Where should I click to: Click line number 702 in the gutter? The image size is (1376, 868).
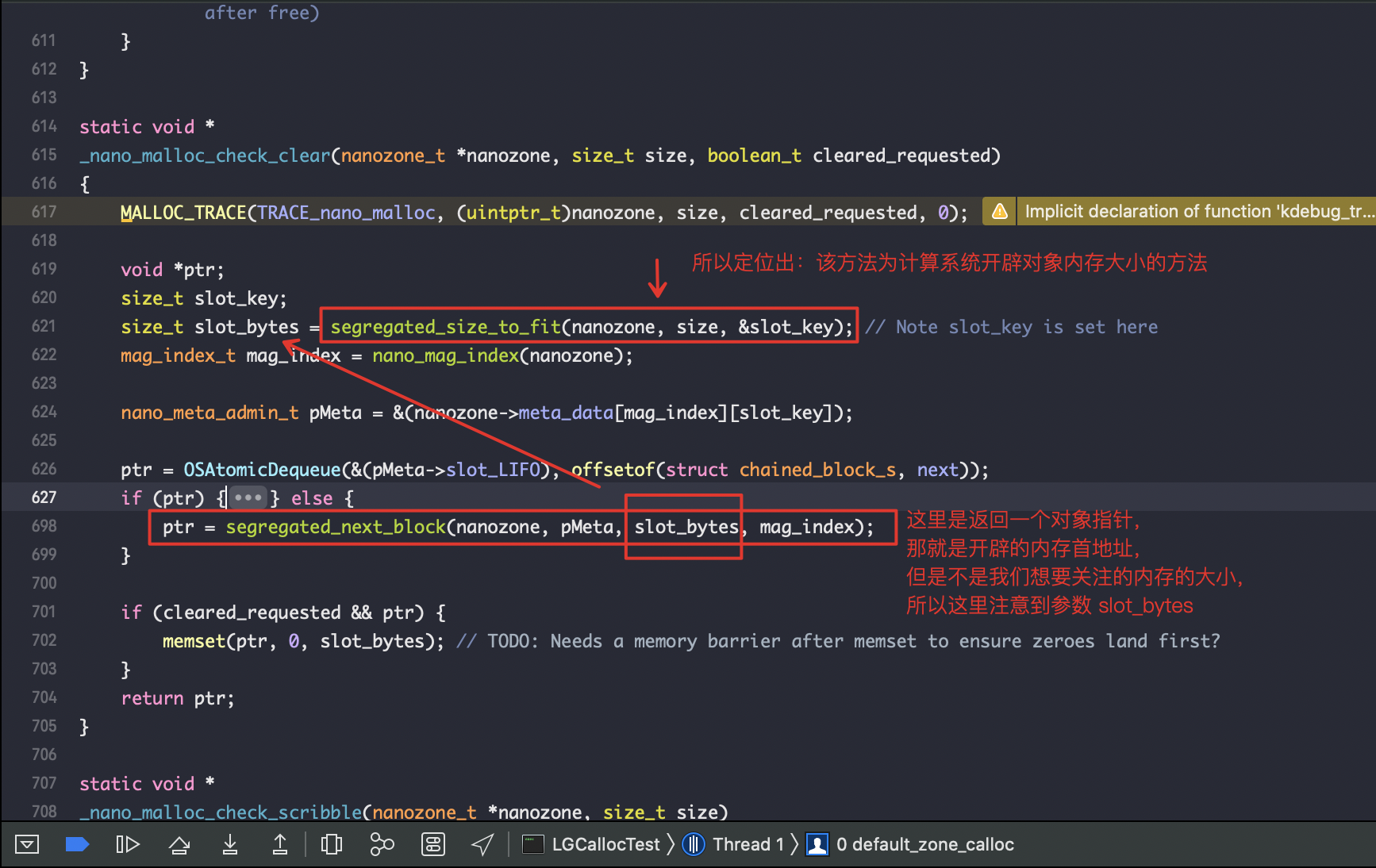pos(44,640)
